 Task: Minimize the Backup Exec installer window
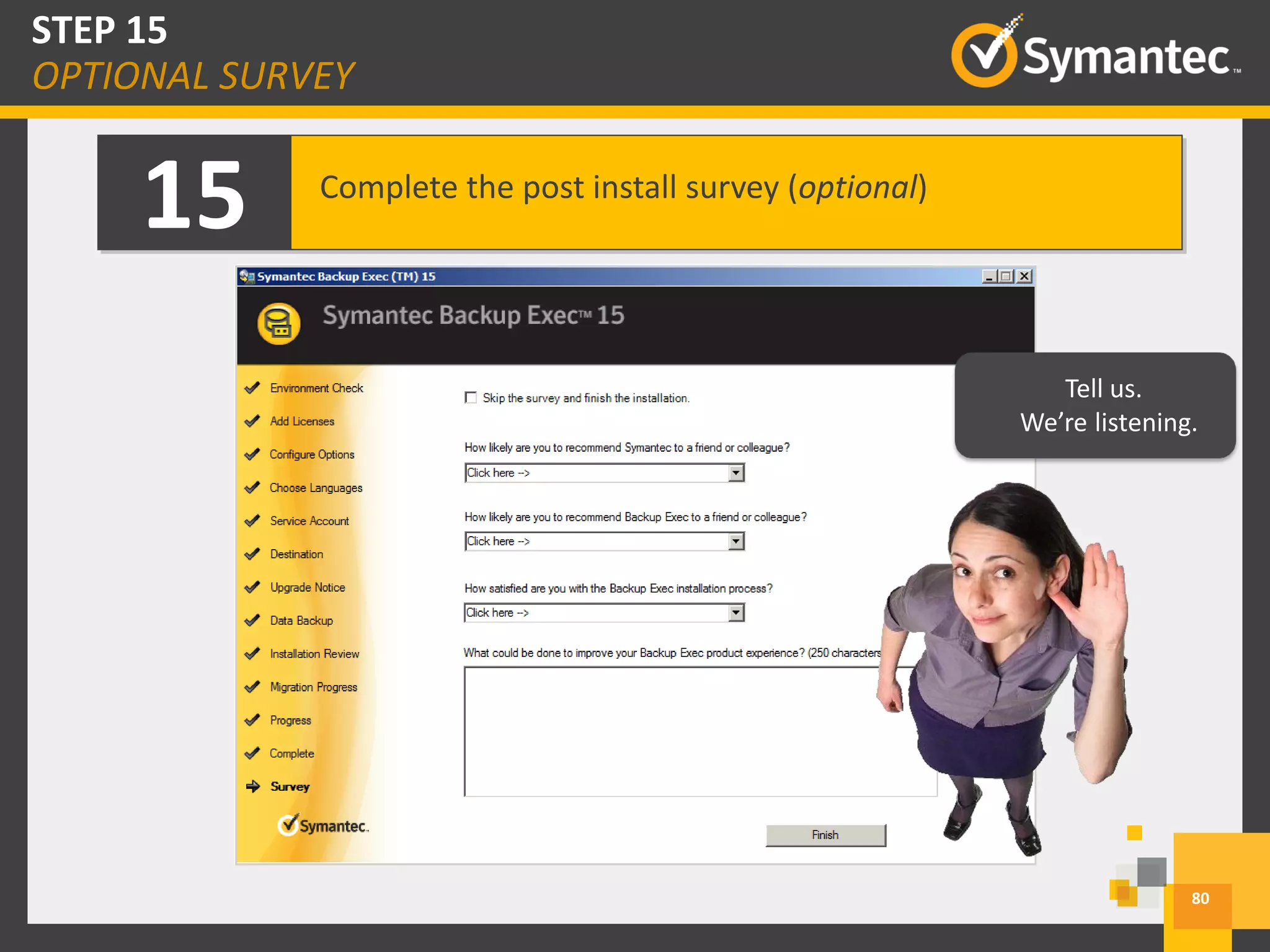tap(989, 276)
